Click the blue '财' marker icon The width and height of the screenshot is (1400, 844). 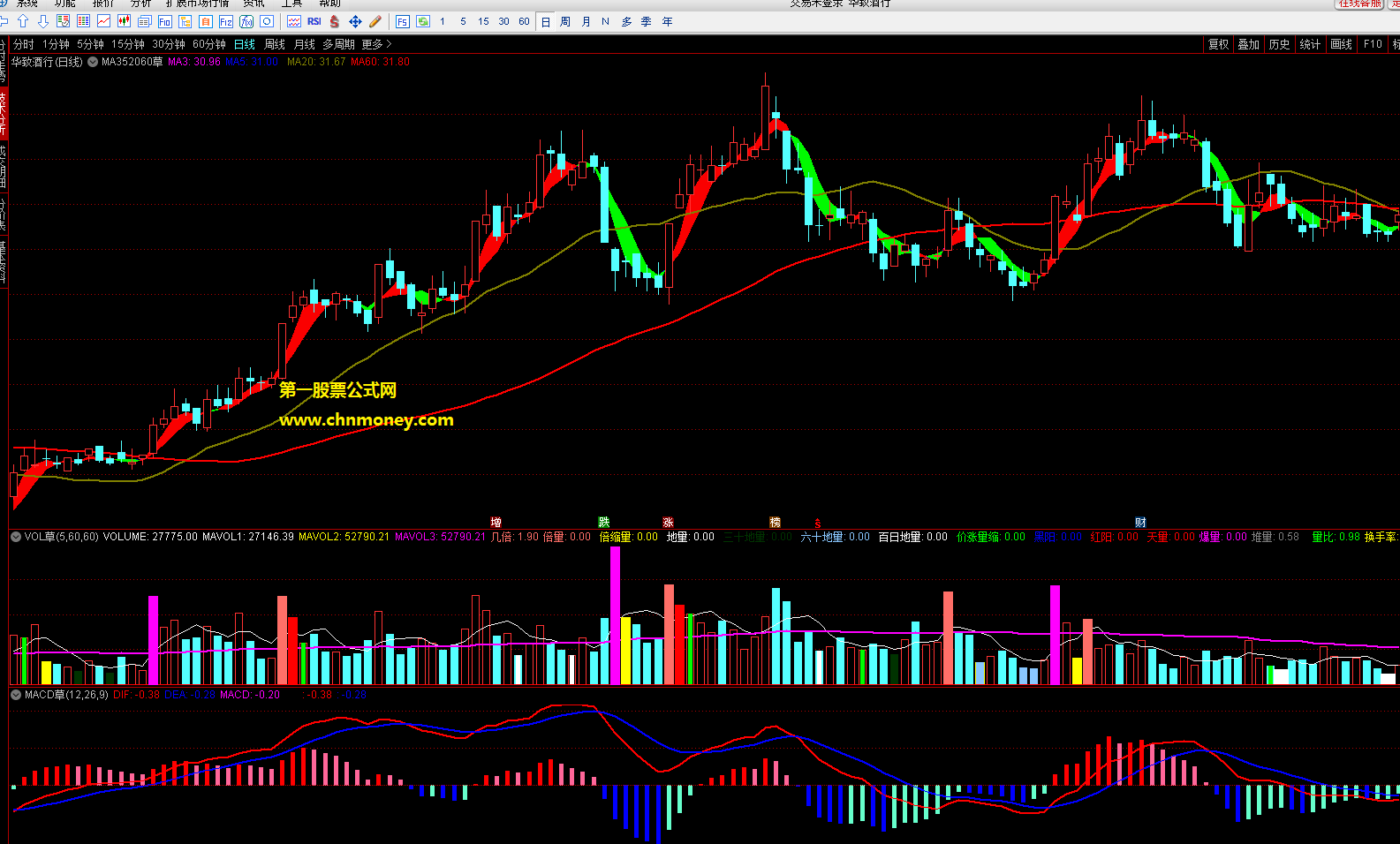pyautogui.click(x=1141, y=523)
